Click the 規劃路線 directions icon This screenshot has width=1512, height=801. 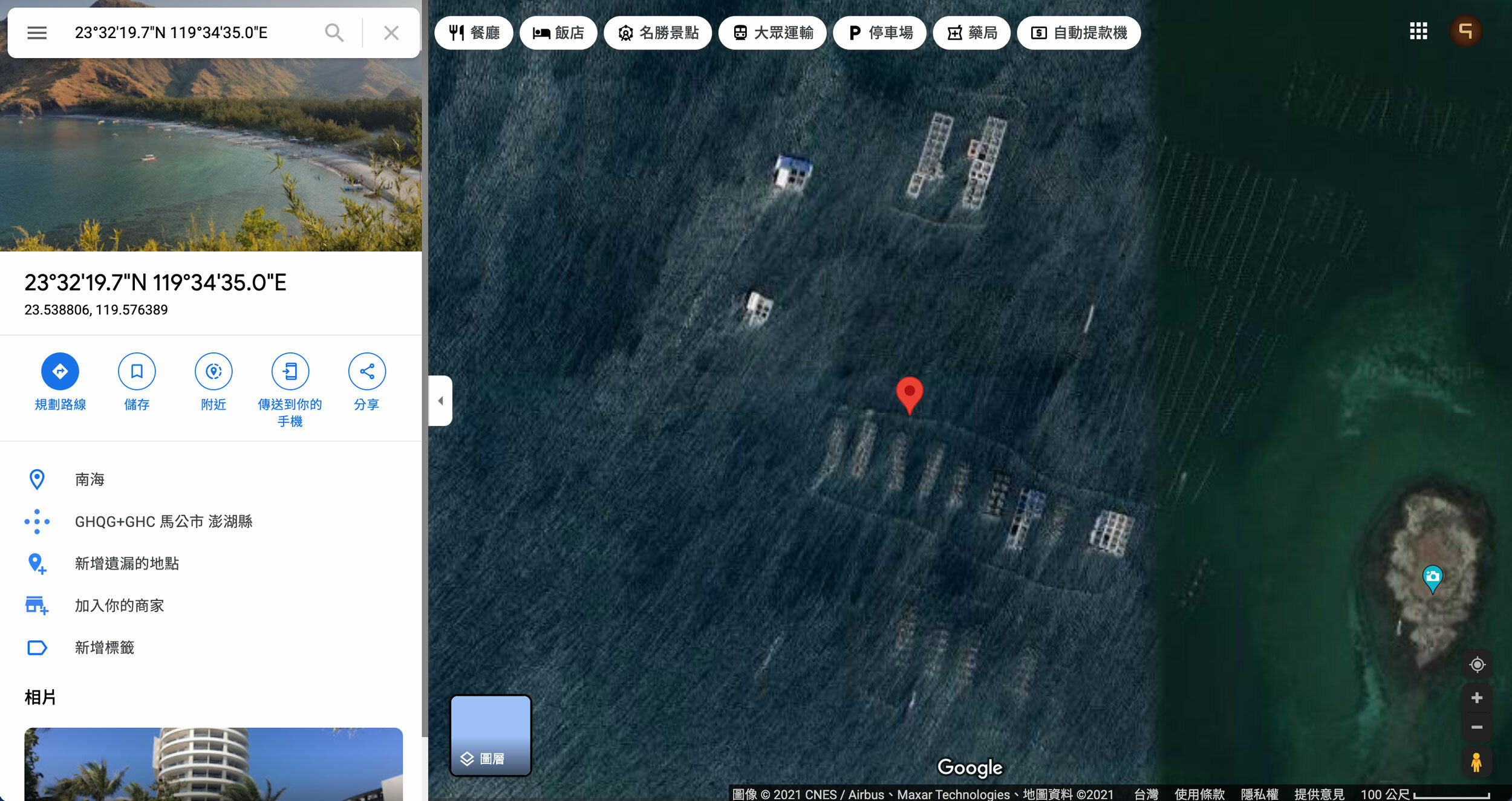[x=60, y=371]
